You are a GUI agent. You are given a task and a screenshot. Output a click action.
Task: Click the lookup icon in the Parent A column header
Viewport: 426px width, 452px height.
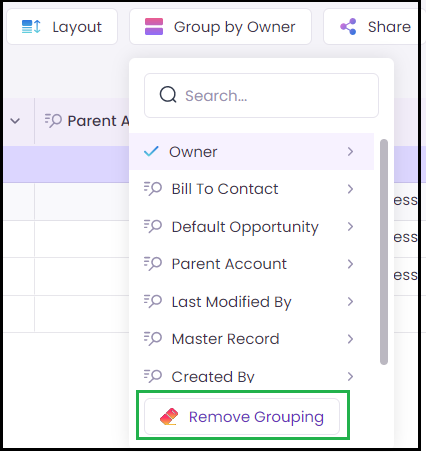[53, 121]
